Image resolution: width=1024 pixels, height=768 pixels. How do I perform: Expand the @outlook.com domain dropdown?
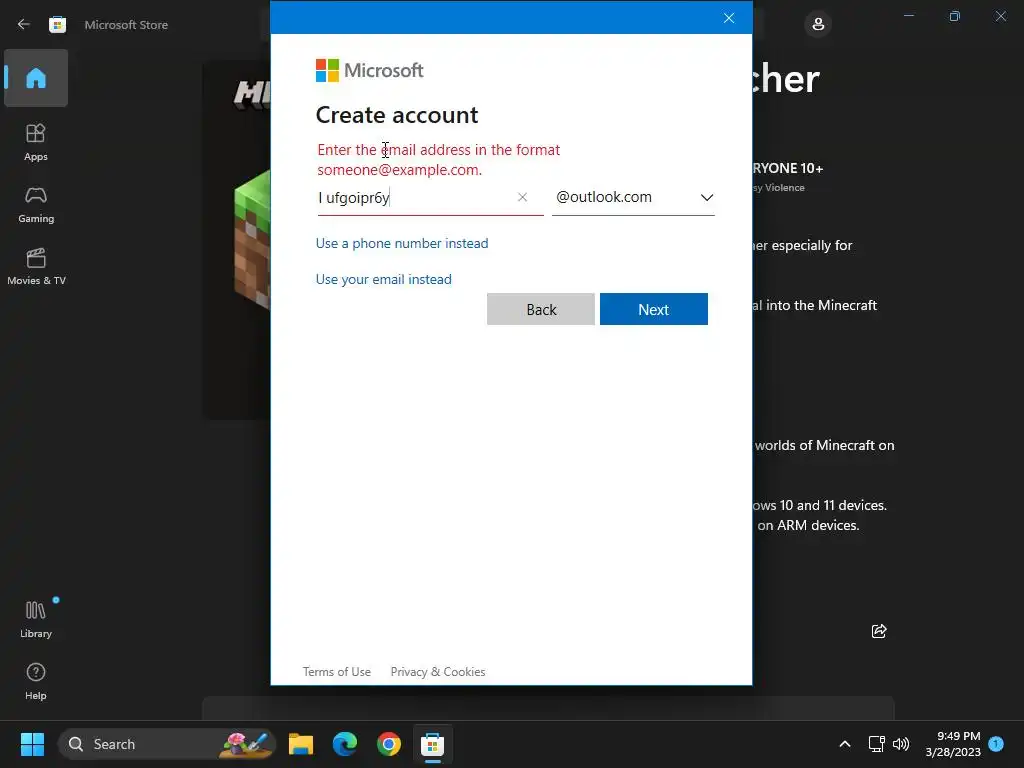click(x=633, y=197)
